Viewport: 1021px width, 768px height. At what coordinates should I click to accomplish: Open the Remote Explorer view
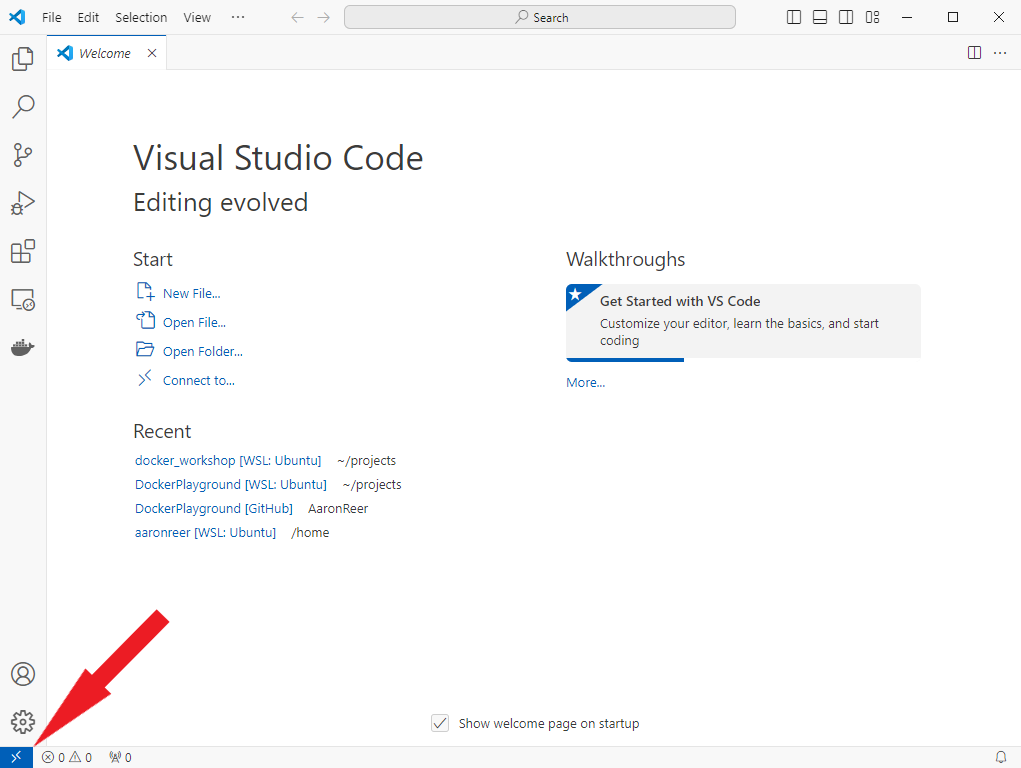[x=22, y=299]
